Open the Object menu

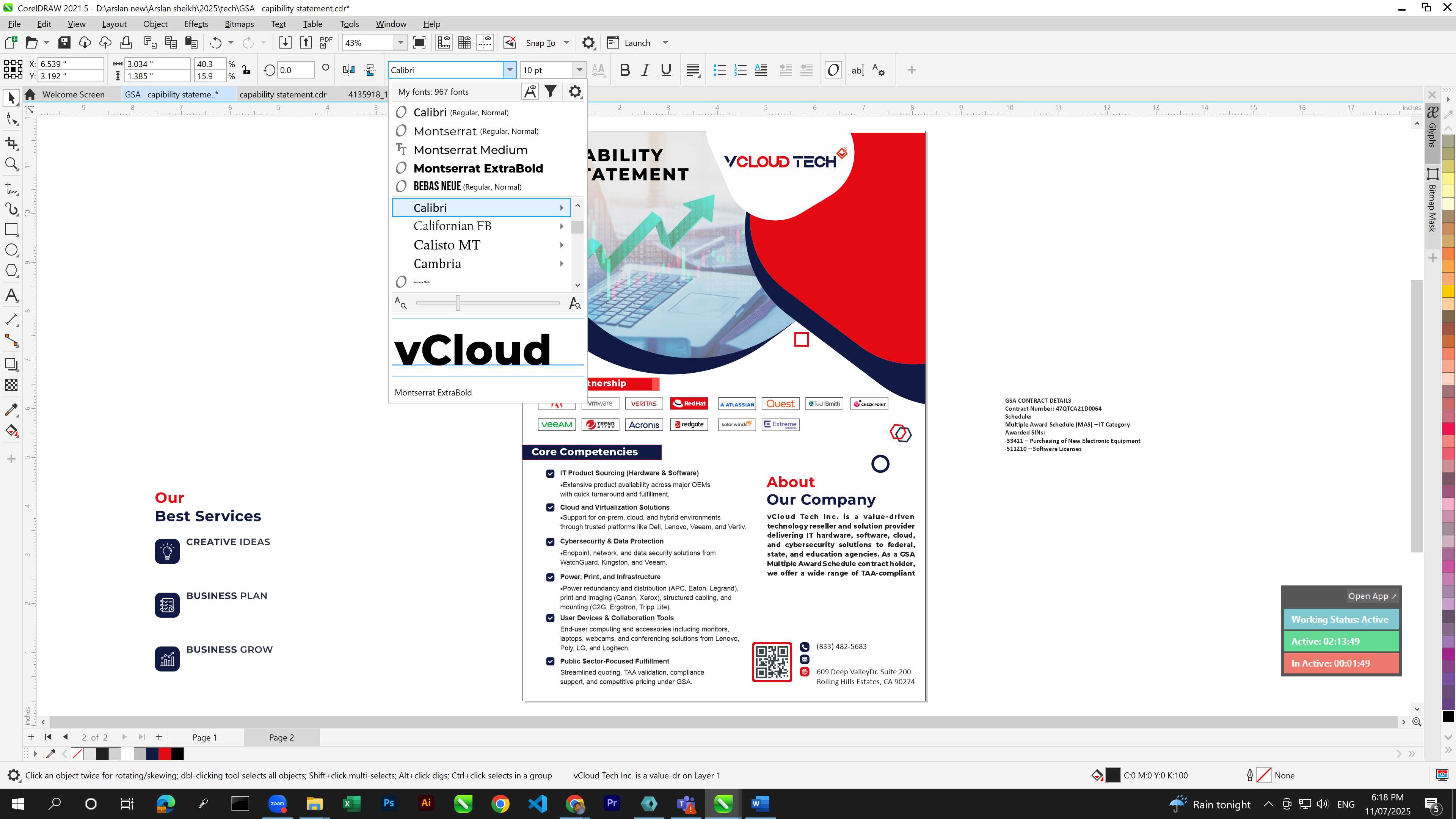tap(155, 24)
